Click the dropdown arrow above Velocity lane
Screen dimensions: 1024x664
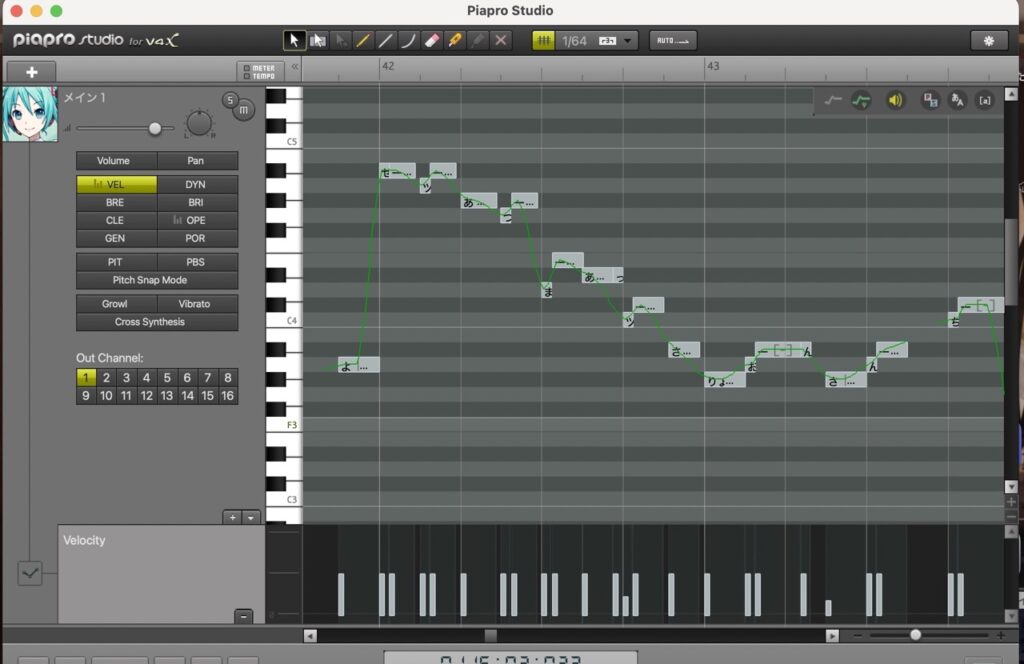[251, 517]
